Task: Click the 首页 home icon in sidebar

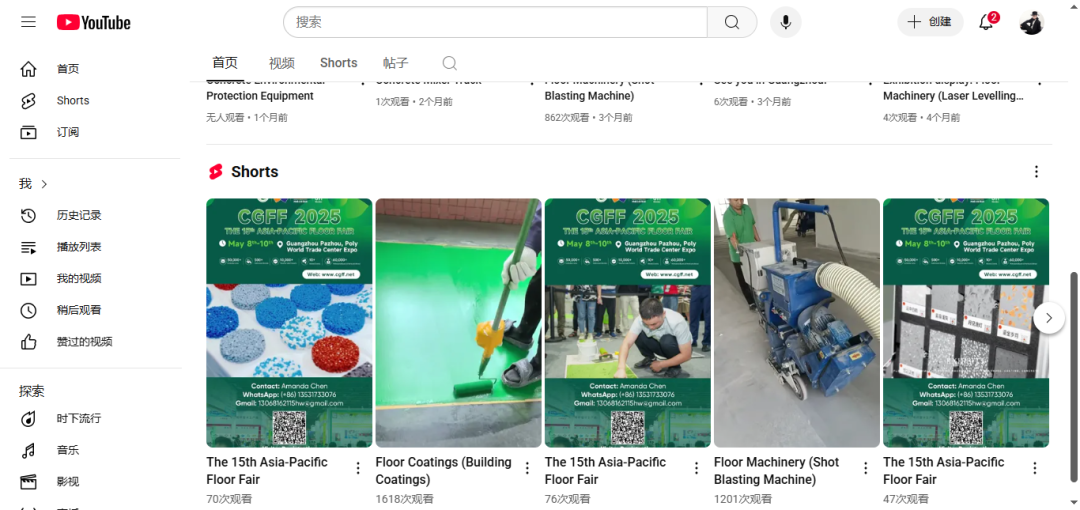Action: click(28, 69)
